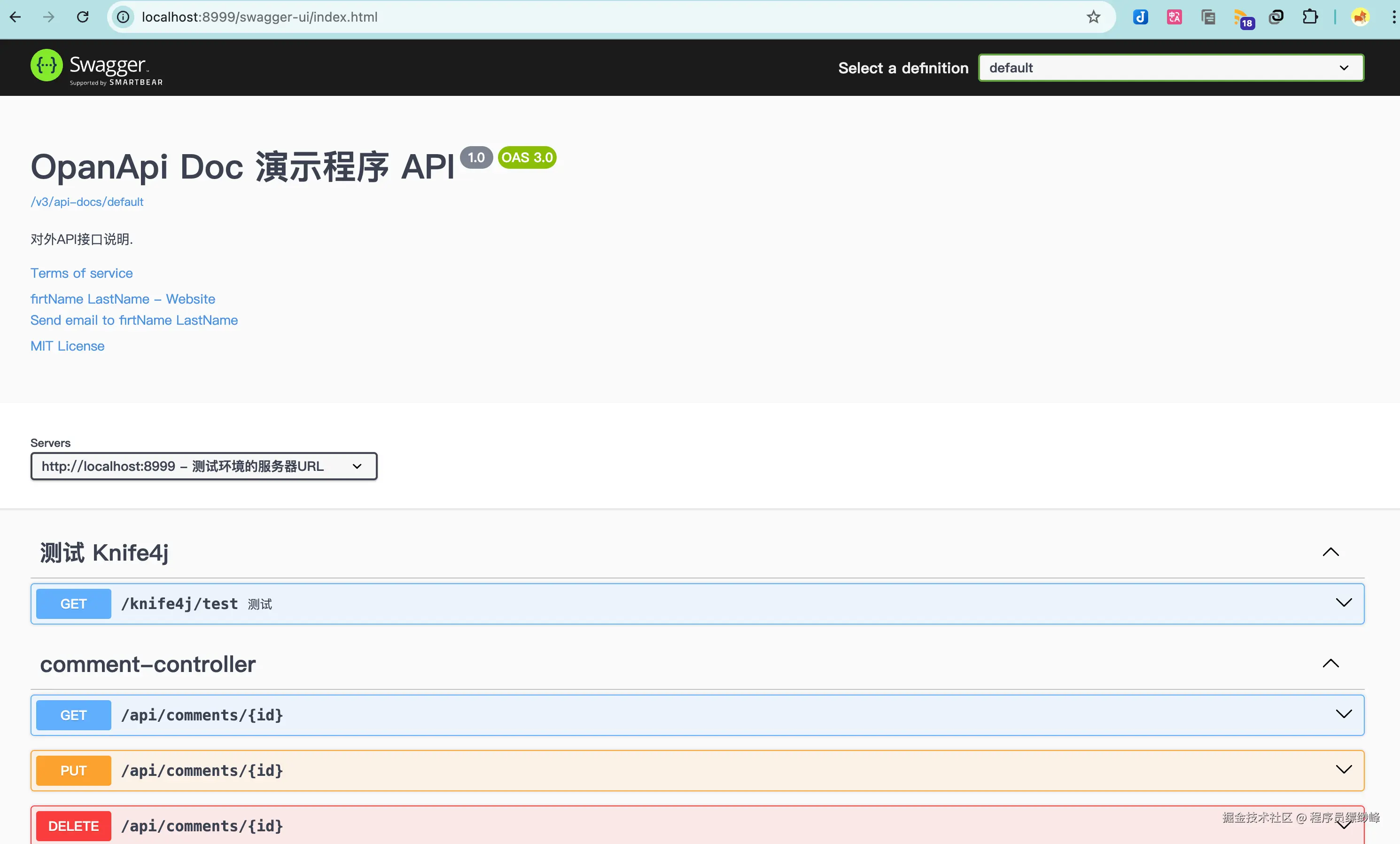Collapse the comment-controller section
Viewport: 1400px width, 844px height.
point(1330,663)
